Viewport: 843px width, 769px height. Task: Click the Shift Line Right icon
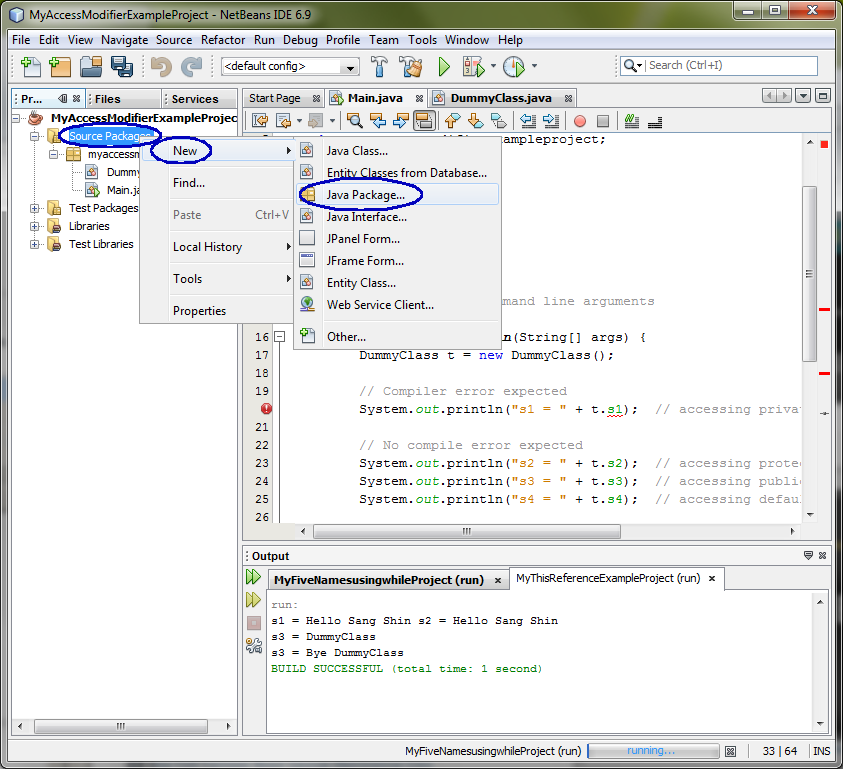[551, 120]
